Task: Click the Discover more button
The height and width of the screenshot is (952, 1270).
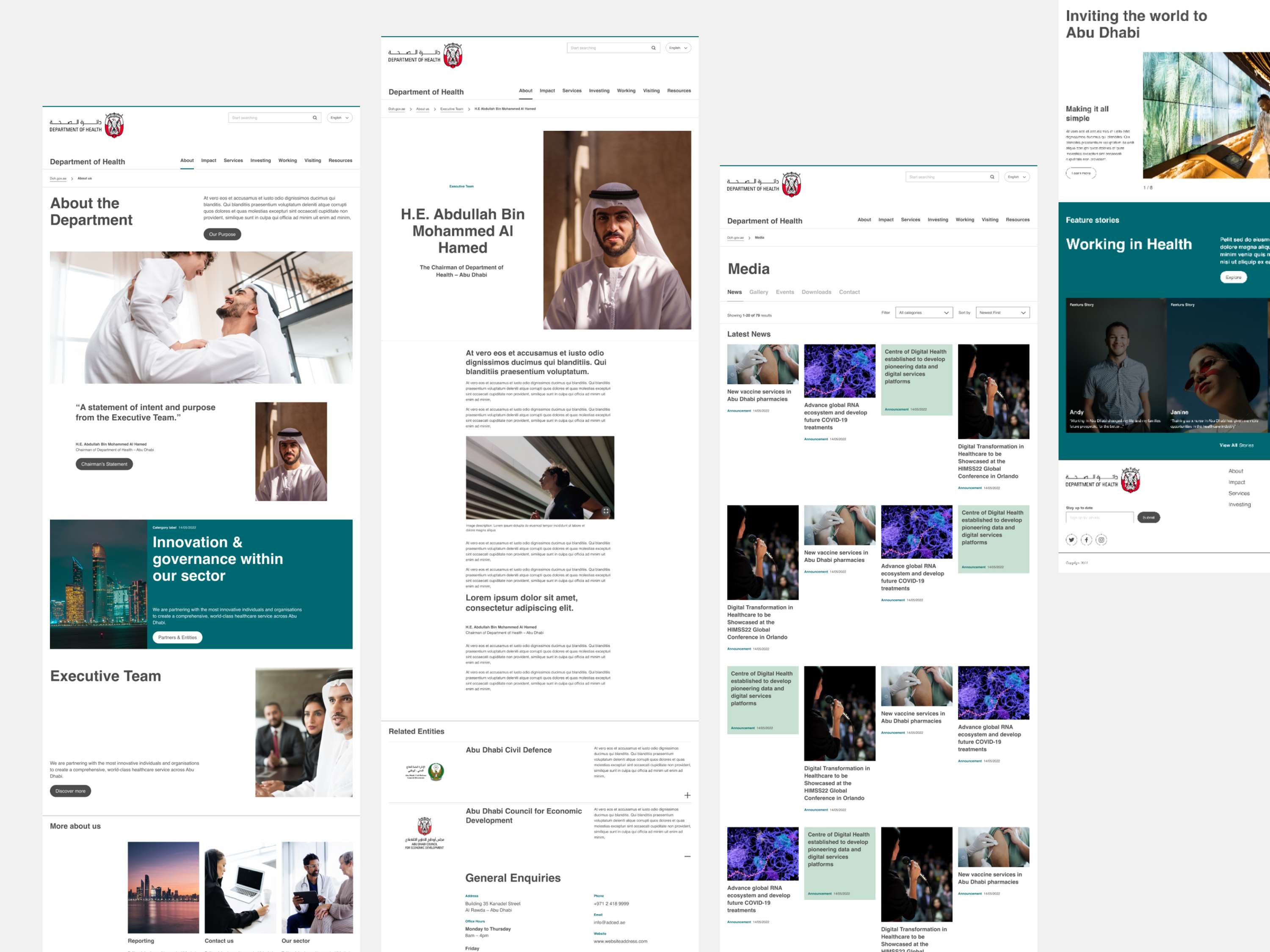Action: click(x=70, y=791)
